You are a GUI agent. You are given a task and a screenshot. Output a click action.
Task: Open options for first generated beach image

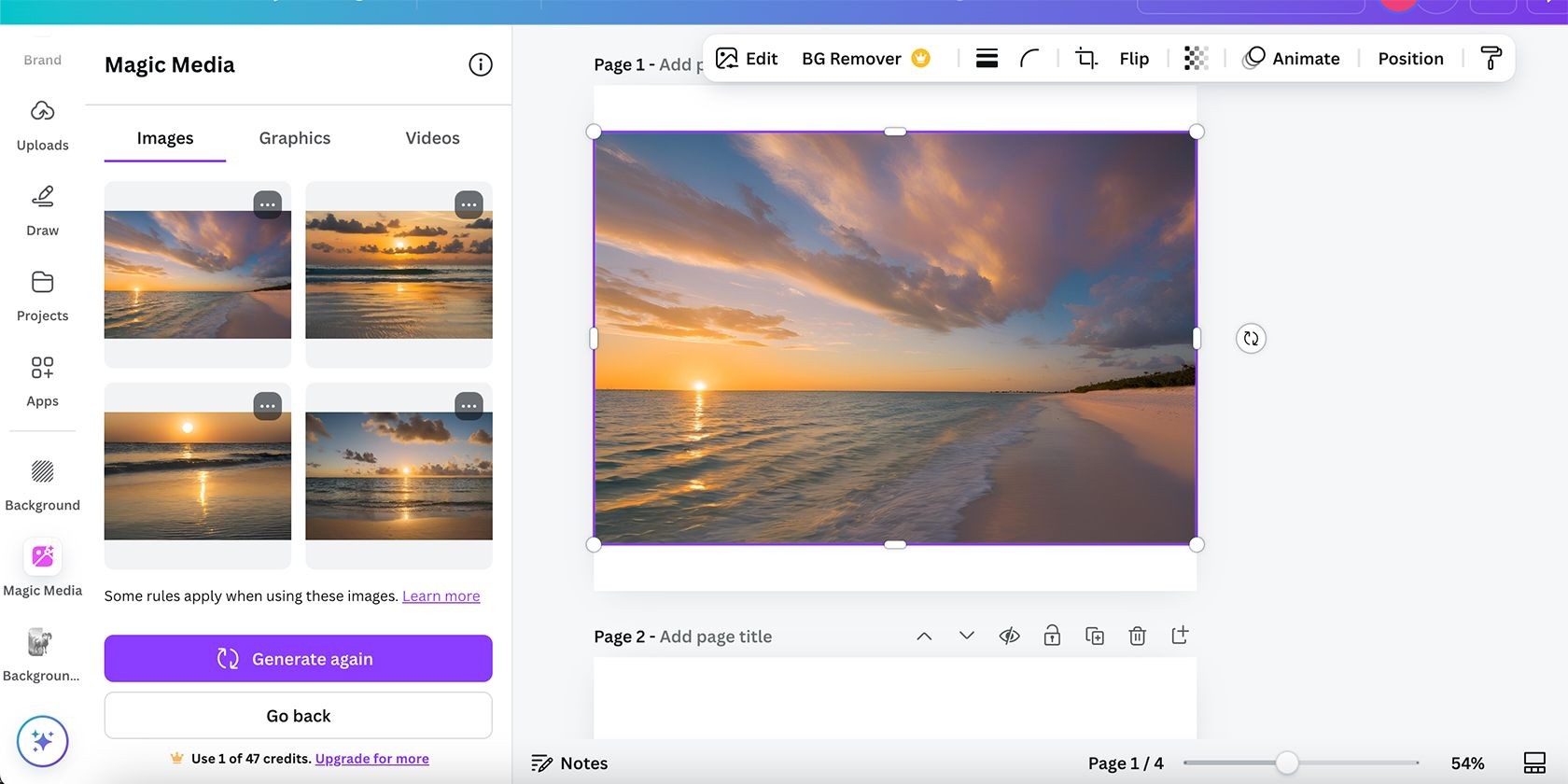point(268,204)
